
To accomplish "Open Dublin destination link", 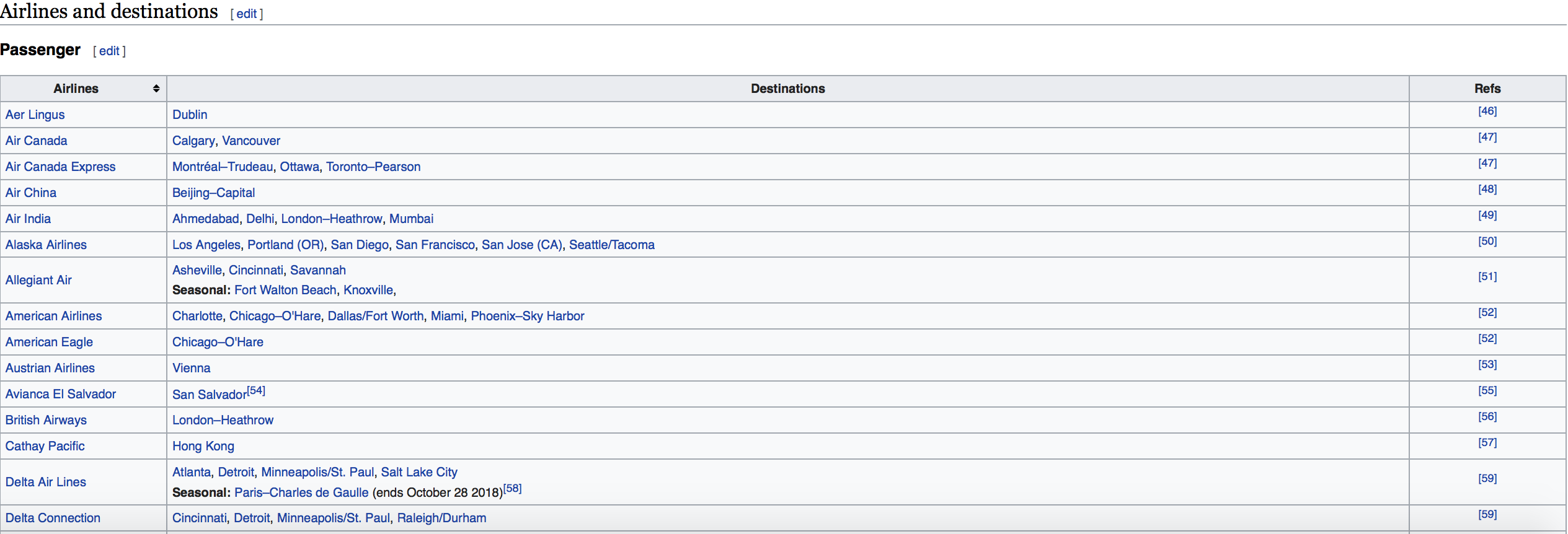I will coord(190,115).
